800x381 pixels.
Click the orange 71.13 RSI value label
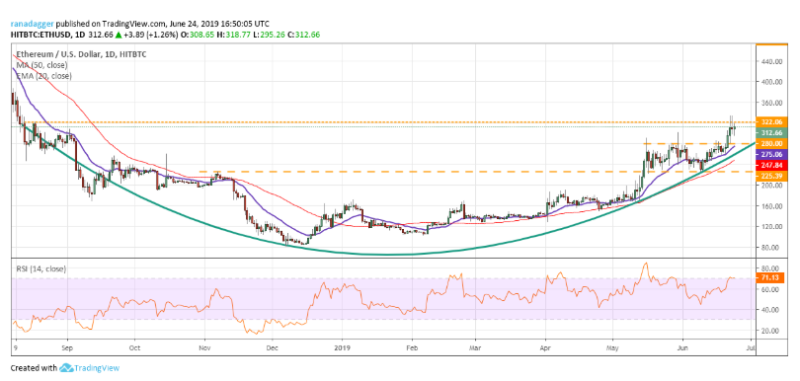[x=771, y=277]
